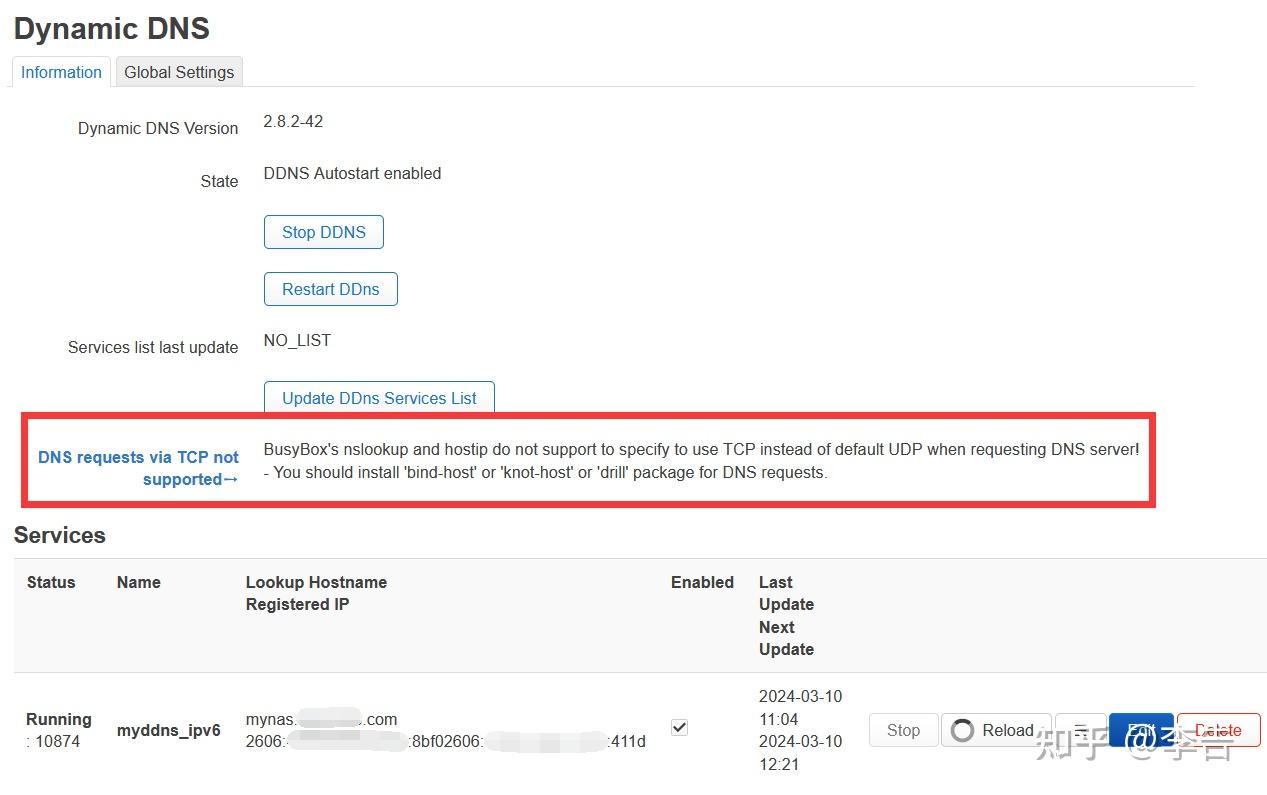This screenshot has height=795, width=1267.
Task: Select the myddns_ipv6 service name
Action: click(168, 730)
